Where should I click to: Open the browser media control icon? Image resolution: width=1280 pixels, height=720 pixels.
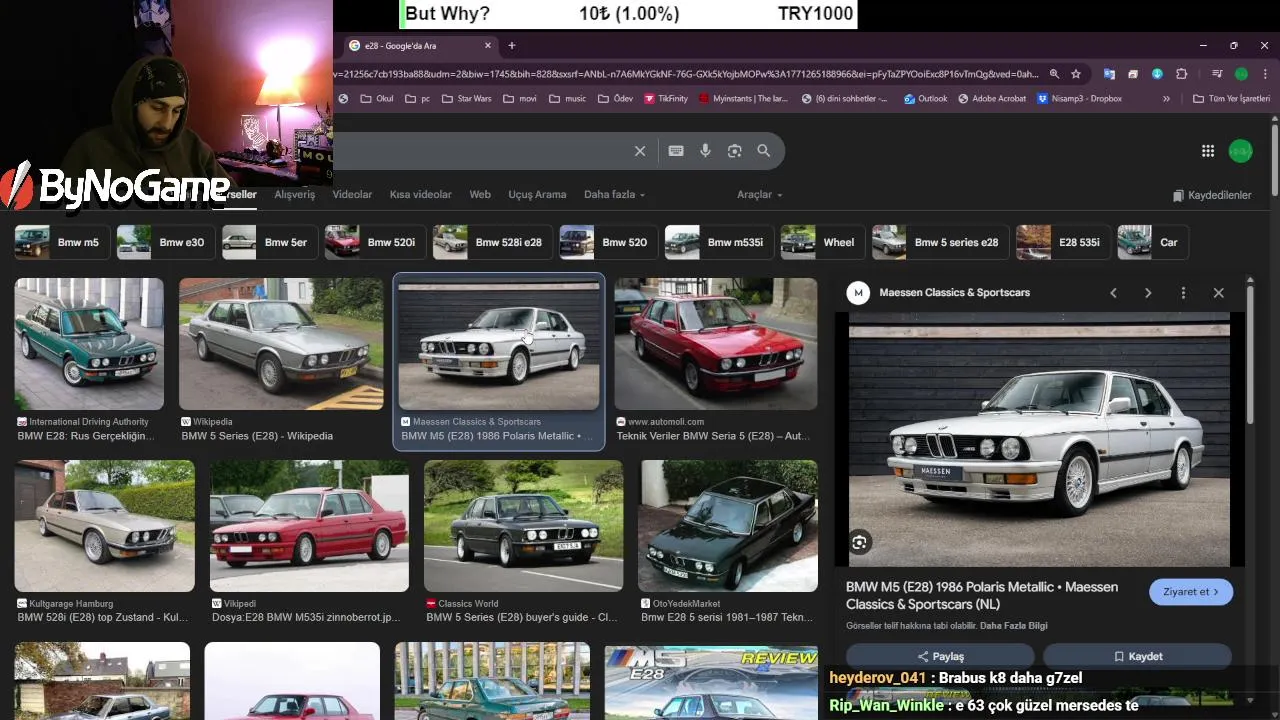(1217, 74)
